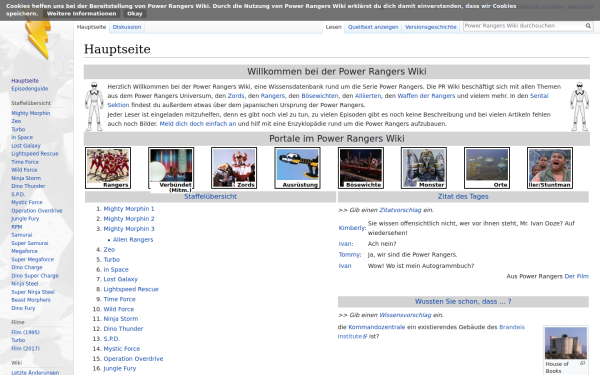The width and height of the screenshot is (600, 375).
Task: Open Episodenguide in the sidebar
Action: click(x=29, y=89)
